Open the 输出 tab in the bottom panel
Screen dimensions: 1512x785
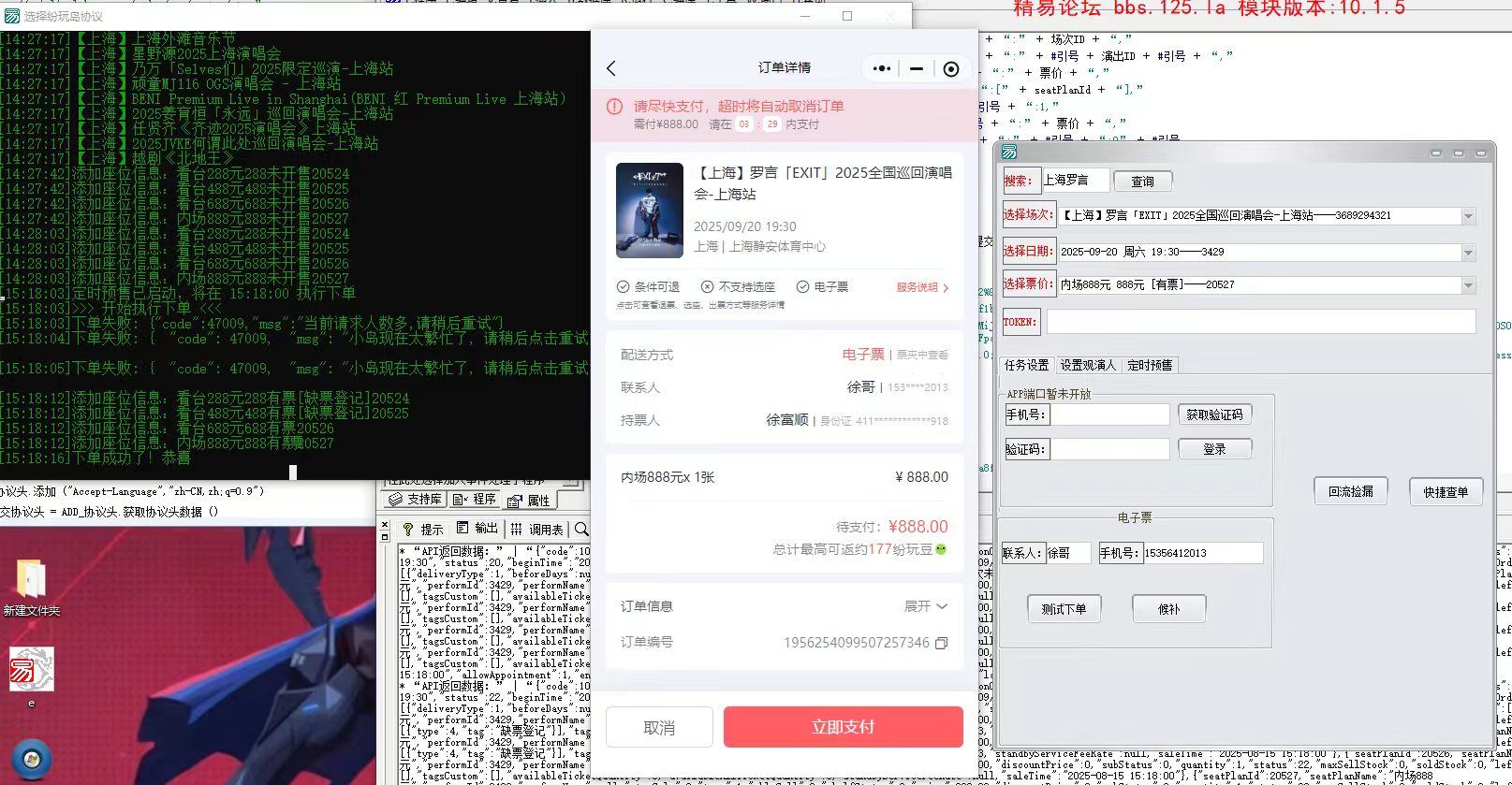coord(477,529)
